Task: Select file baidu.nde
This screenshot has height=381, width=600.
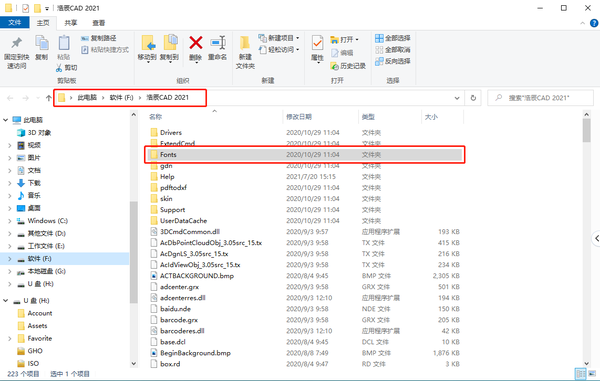Action: (x=175, y=309)
